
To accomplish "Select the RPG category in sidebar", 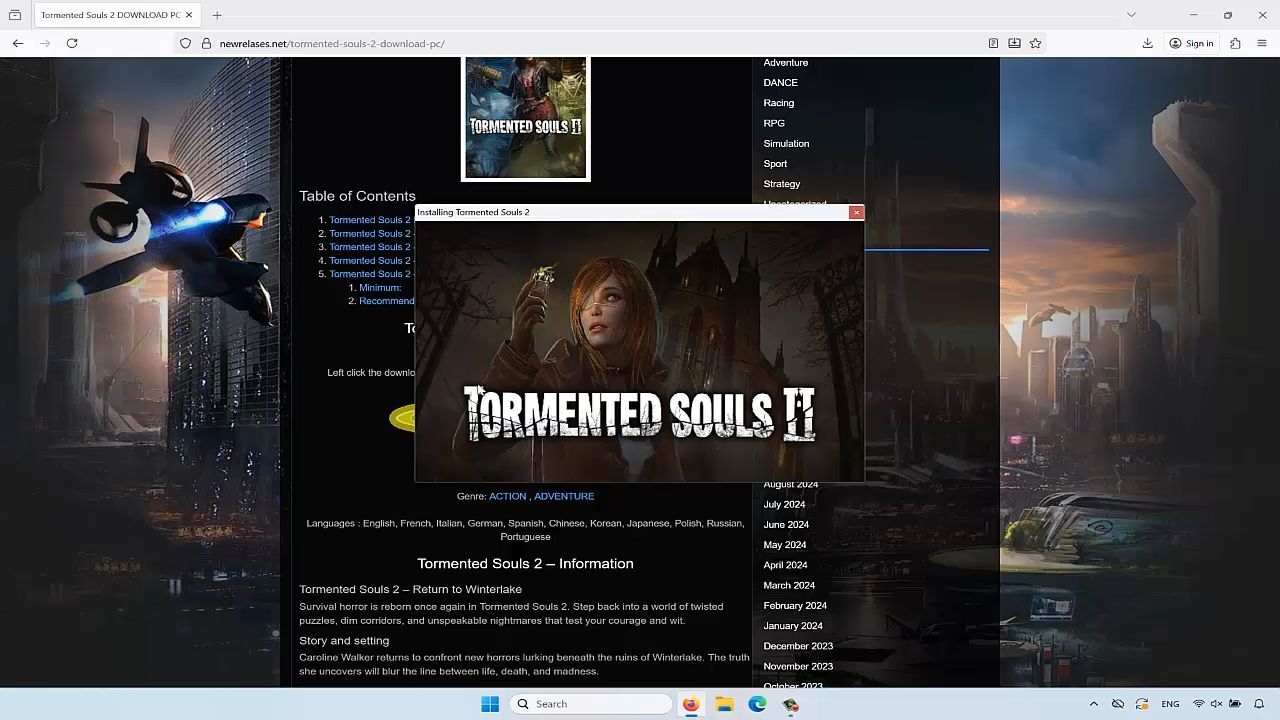I will pyautogui.click(x=774, y=123).
